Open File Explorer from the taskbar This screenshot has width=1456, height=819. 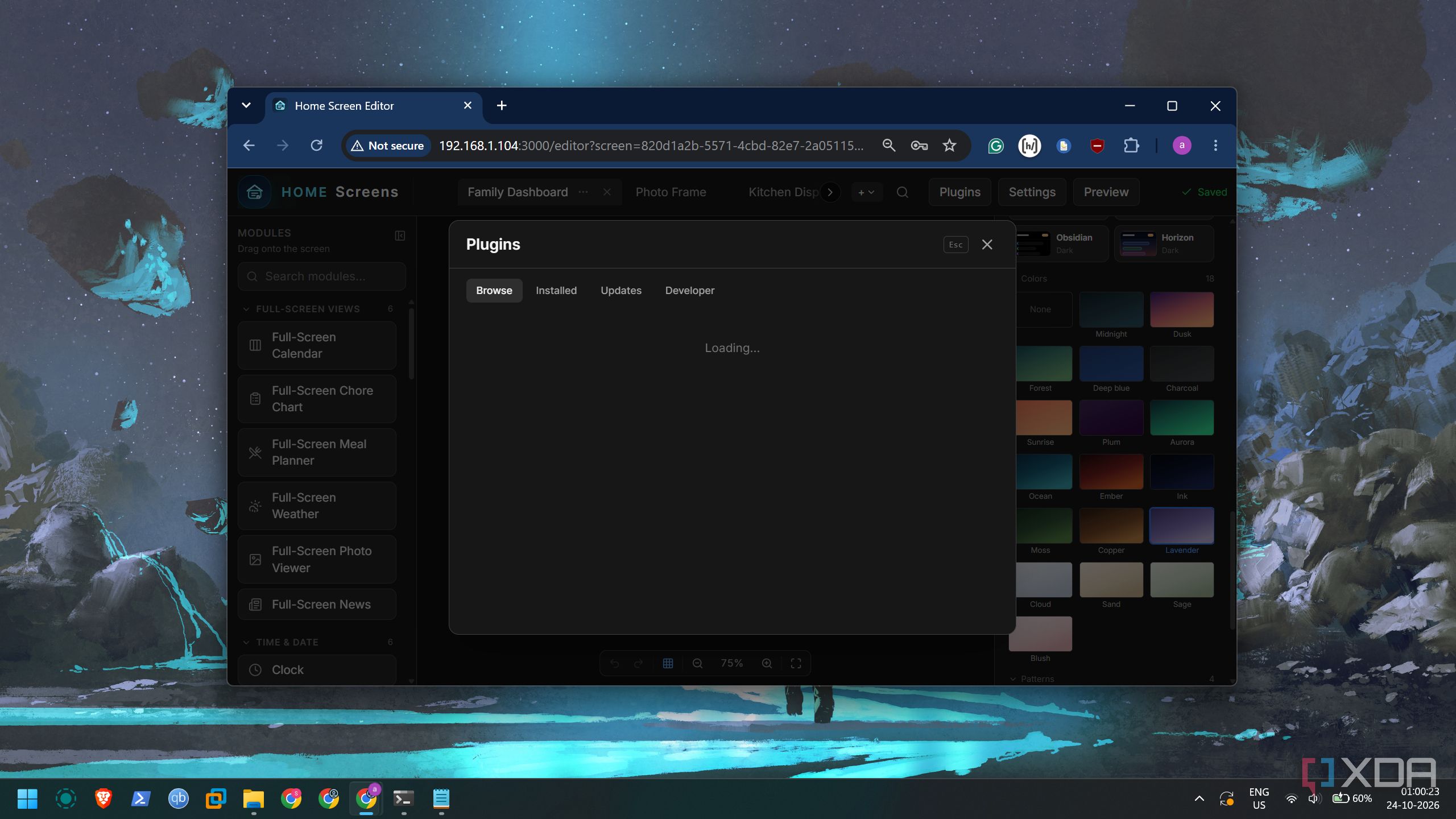tap(253, 799)
